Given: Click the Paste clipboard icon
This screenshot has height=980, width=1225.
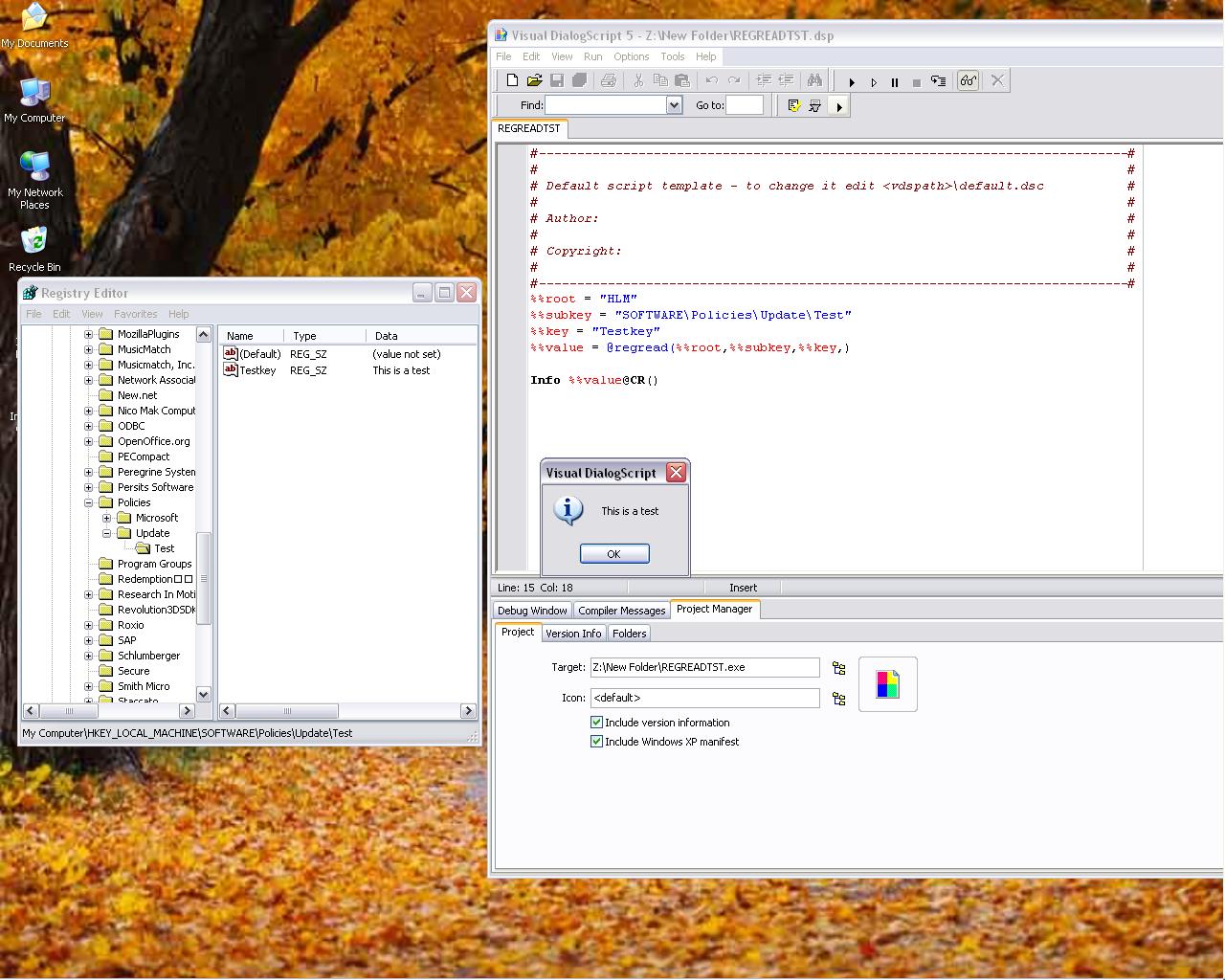Looking at the screenshot, I should 682,81.
